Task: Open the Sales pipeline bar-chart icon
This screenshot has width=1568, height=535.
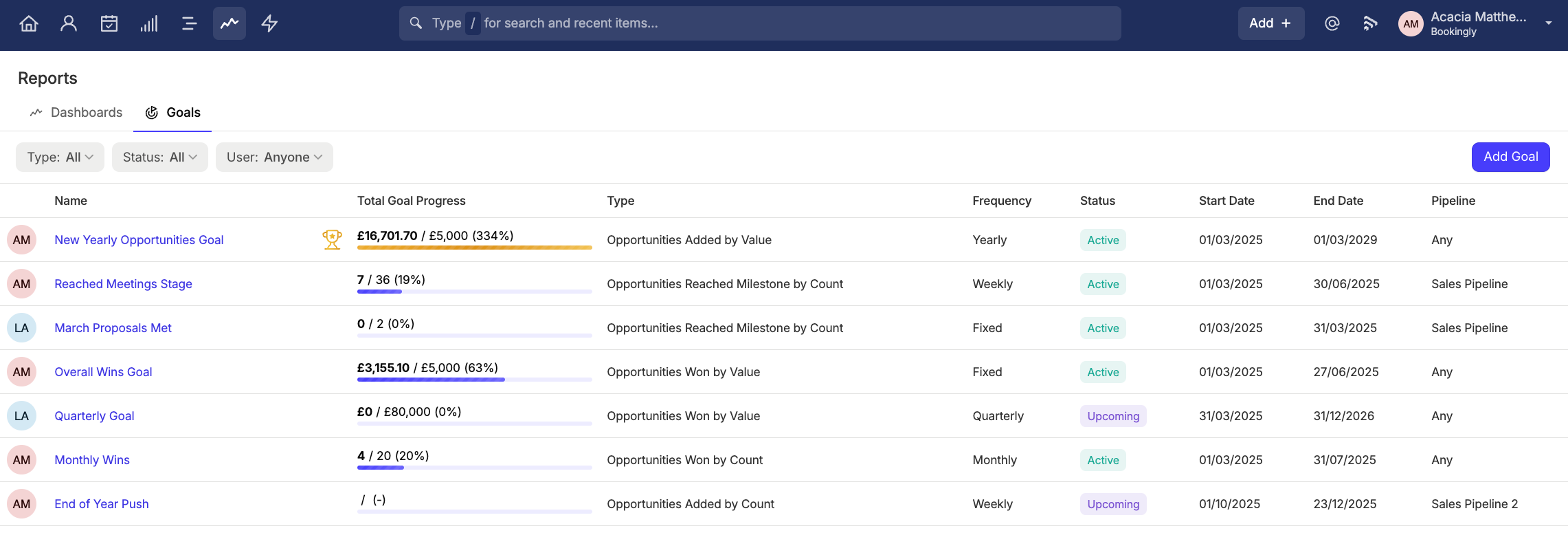Action: [x=149, y=23]
